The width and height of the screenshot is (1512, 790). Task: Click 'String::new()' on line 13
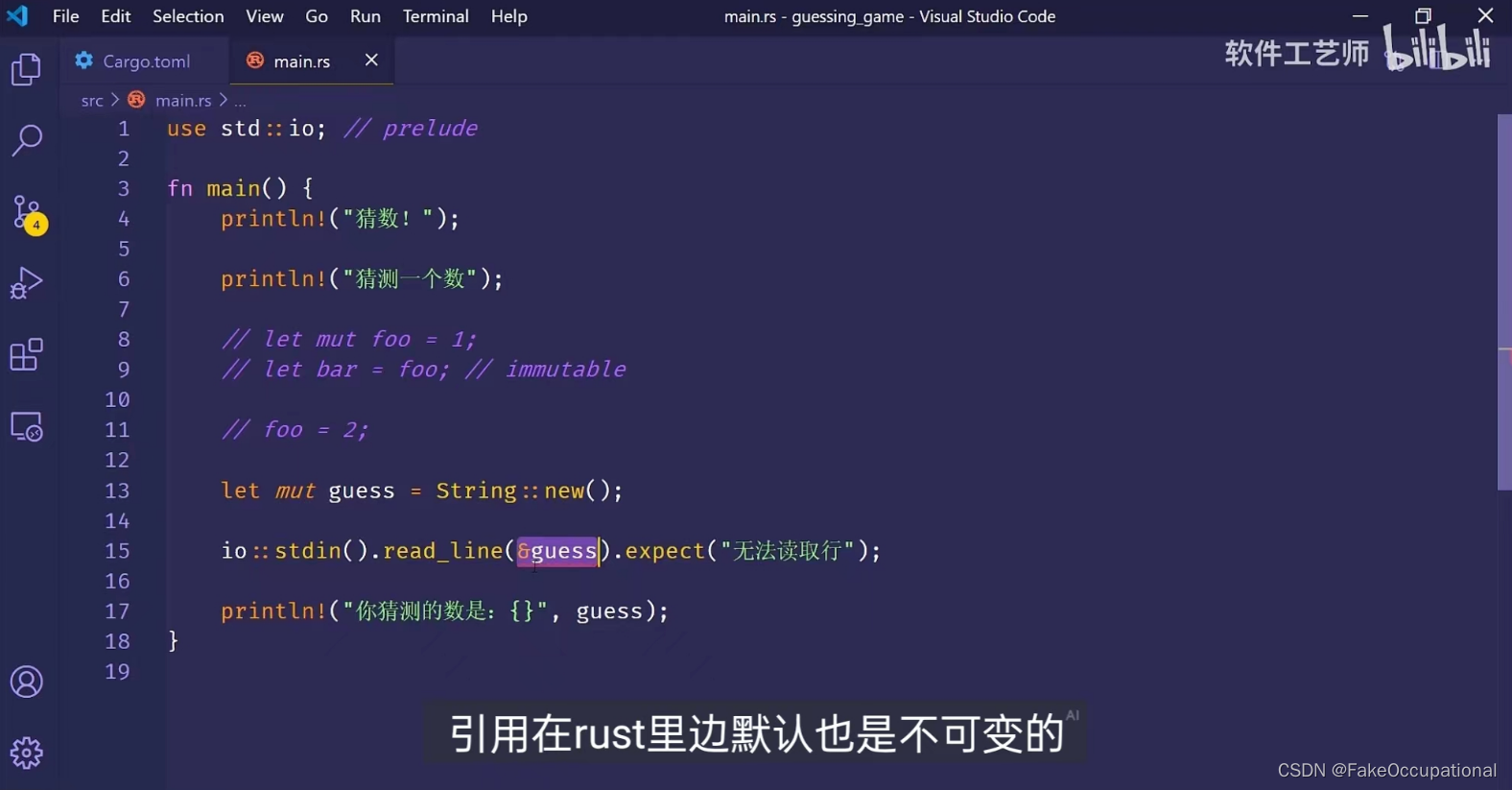[x=523, y=491]
